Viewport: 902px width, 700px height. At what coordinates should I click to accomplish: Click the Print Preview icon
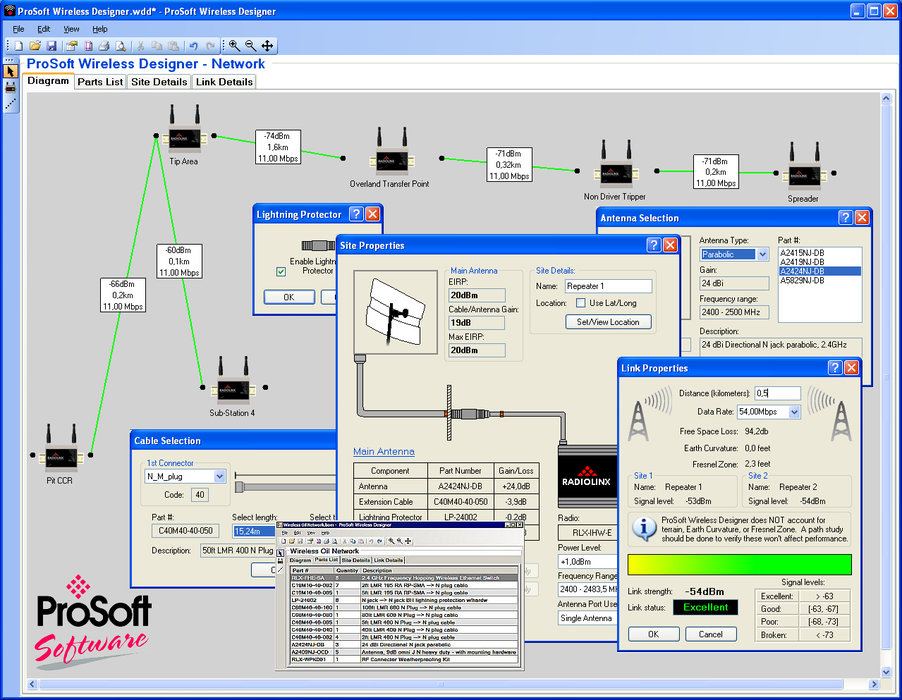(121, 46)
